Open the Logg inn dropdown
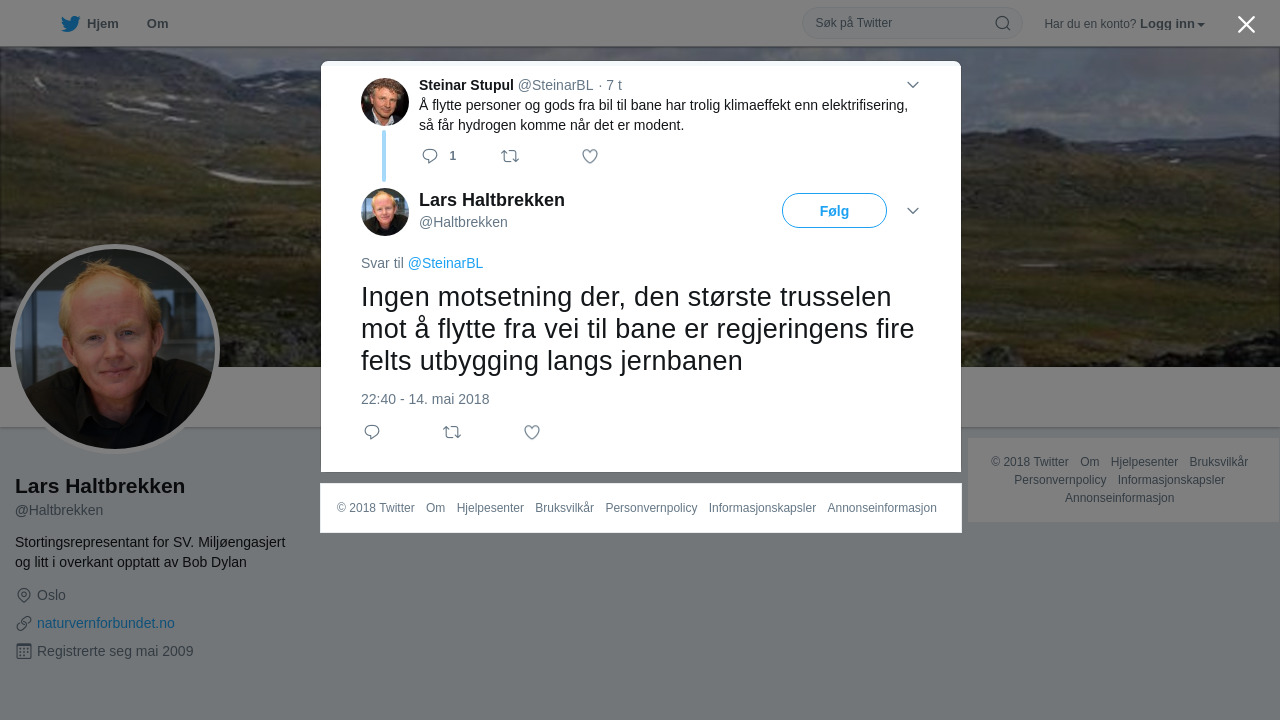 click(1172, 24)
